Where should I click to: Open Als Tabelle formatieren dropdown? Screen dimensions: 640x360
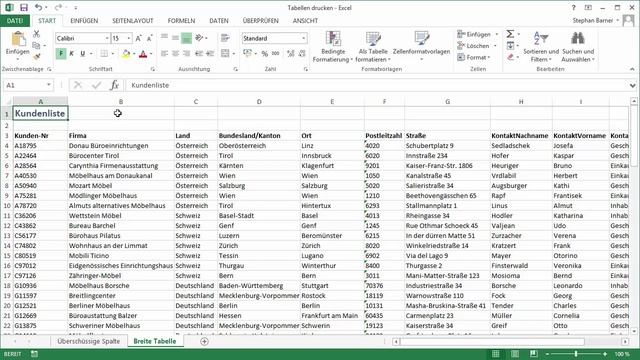(x=373, y=47)
